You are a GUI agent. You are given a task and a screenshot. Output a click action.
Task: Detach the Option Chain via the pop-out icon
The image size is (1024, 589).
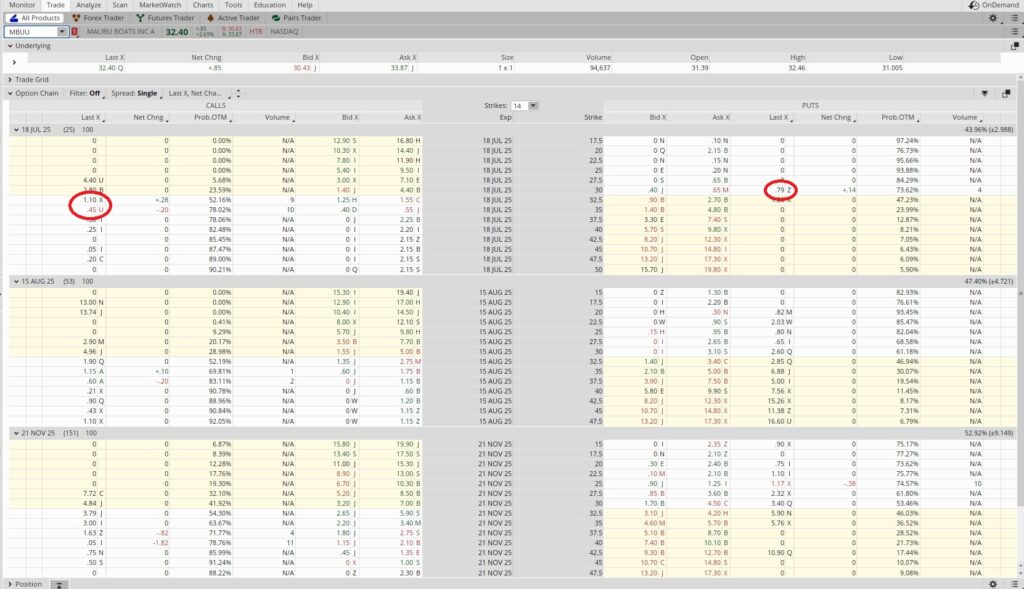coord(1005,92)
